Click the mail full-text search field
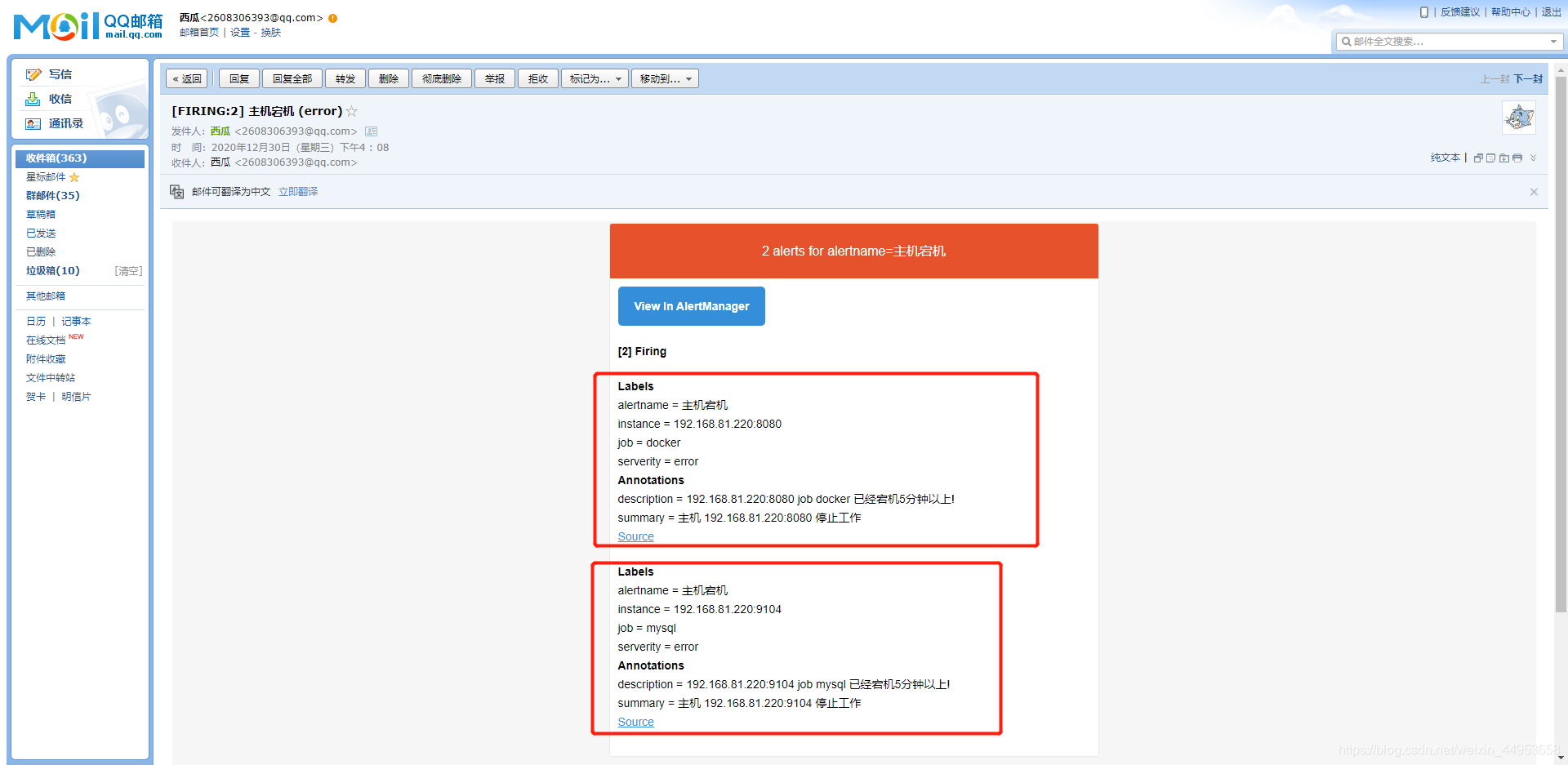1568x765 pixels. click(1450, 42)
